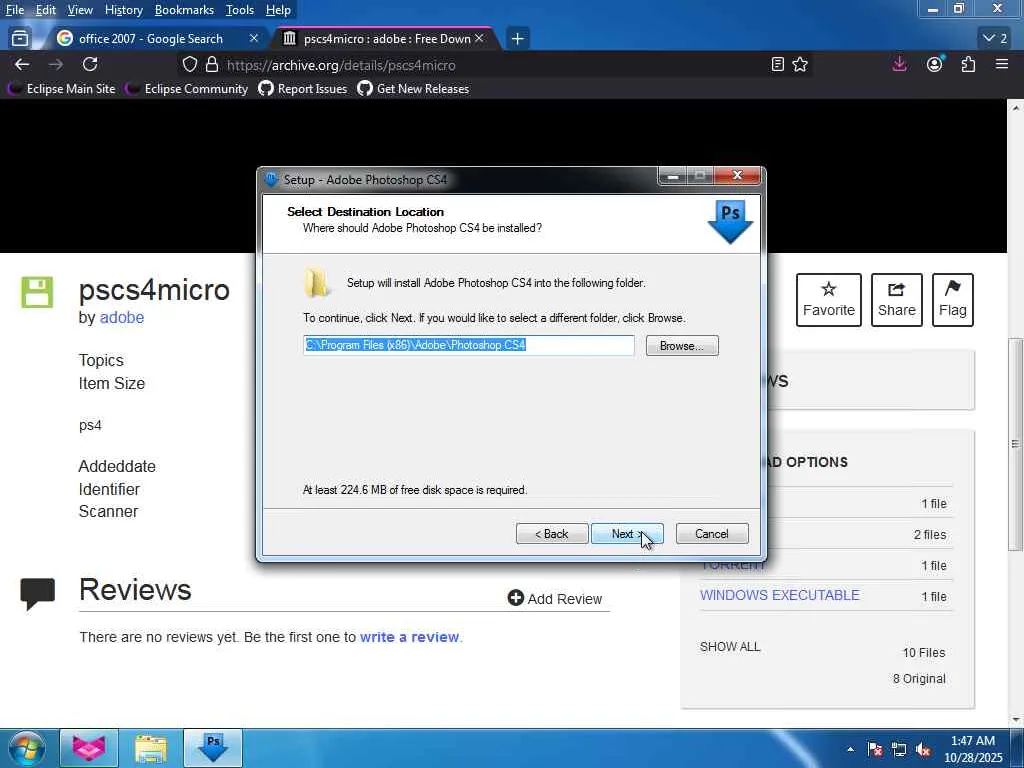Screen dimensions: 1024x768
Task: Switch to office 2007 Google Search tab
Action: click(151, 39)
